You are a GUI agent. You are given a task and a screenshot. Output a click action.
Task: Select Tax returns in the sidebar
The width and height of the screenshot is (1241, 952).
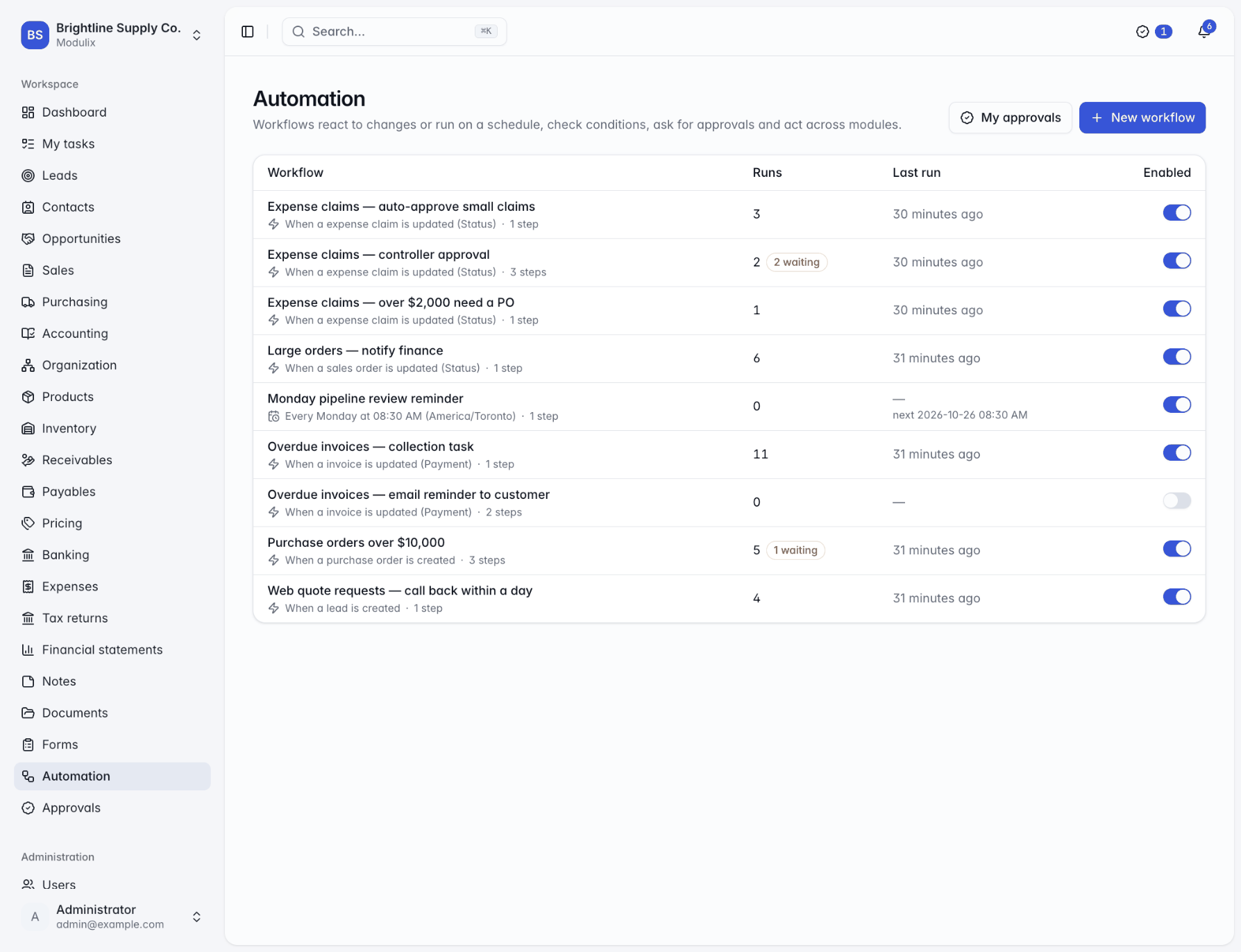[x=112, y=618]
